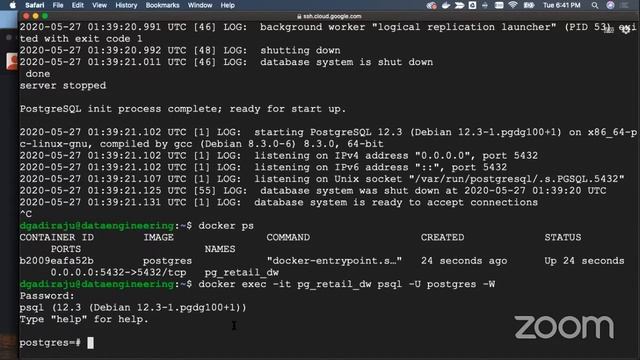Click the Siri icon in menu bar
640x360 pixels.
point(610,5)
